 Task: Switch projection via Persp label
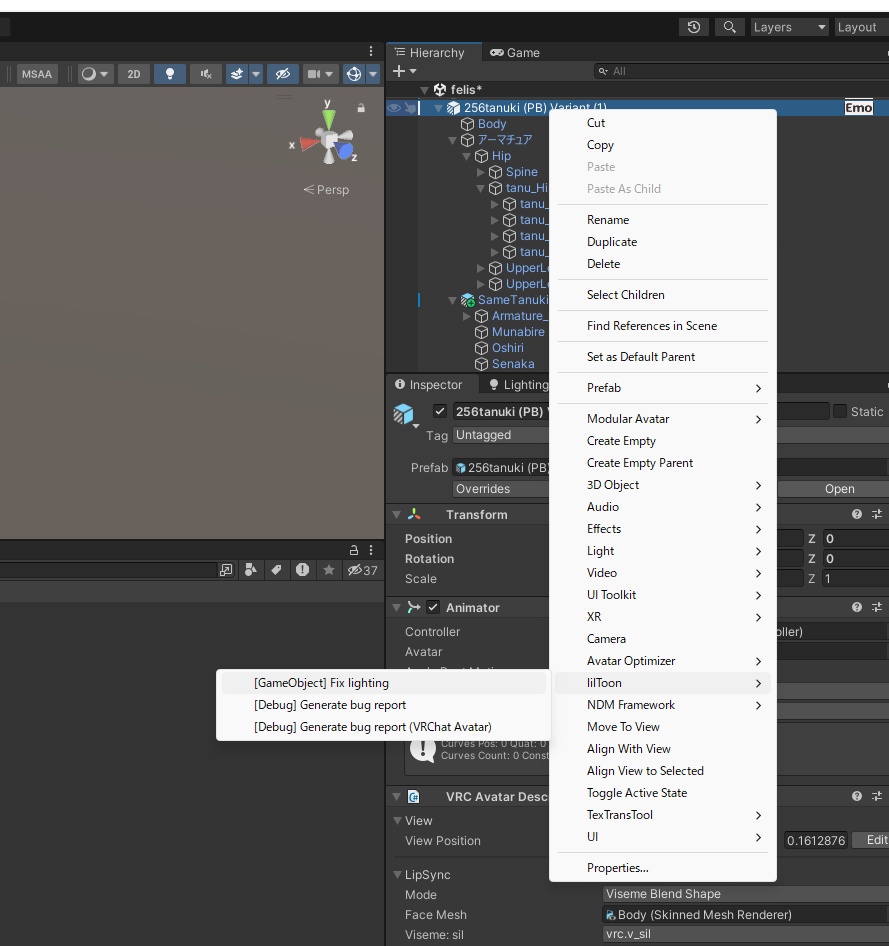tap(326, 189)
